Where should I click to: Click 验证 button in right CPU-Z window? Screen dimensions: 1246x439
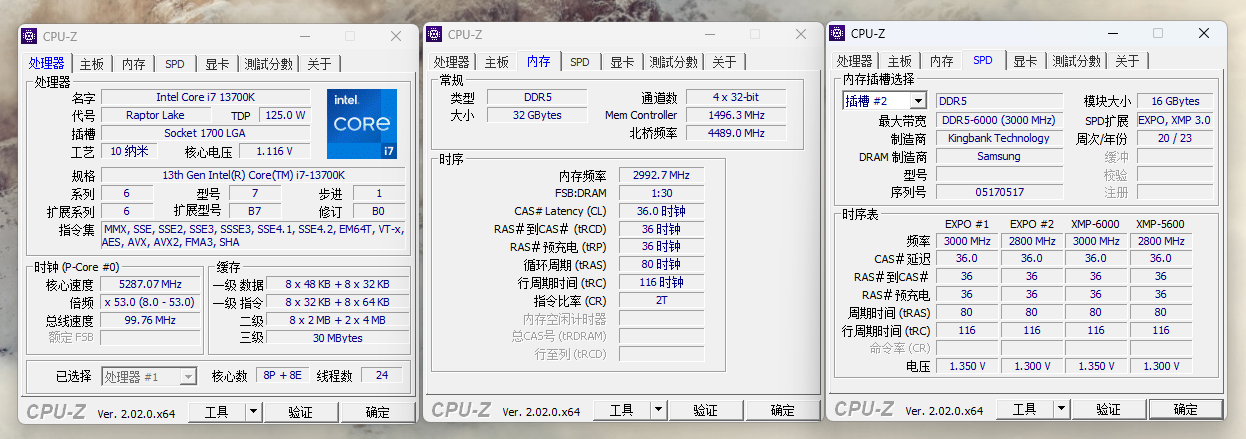[x=1109, y=409]
